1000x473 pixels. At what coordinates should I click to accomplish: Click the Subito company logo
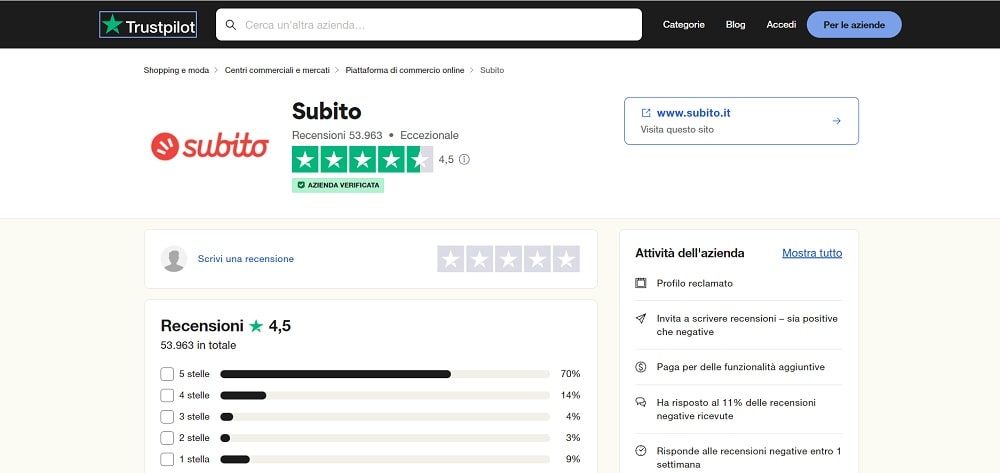210,146
